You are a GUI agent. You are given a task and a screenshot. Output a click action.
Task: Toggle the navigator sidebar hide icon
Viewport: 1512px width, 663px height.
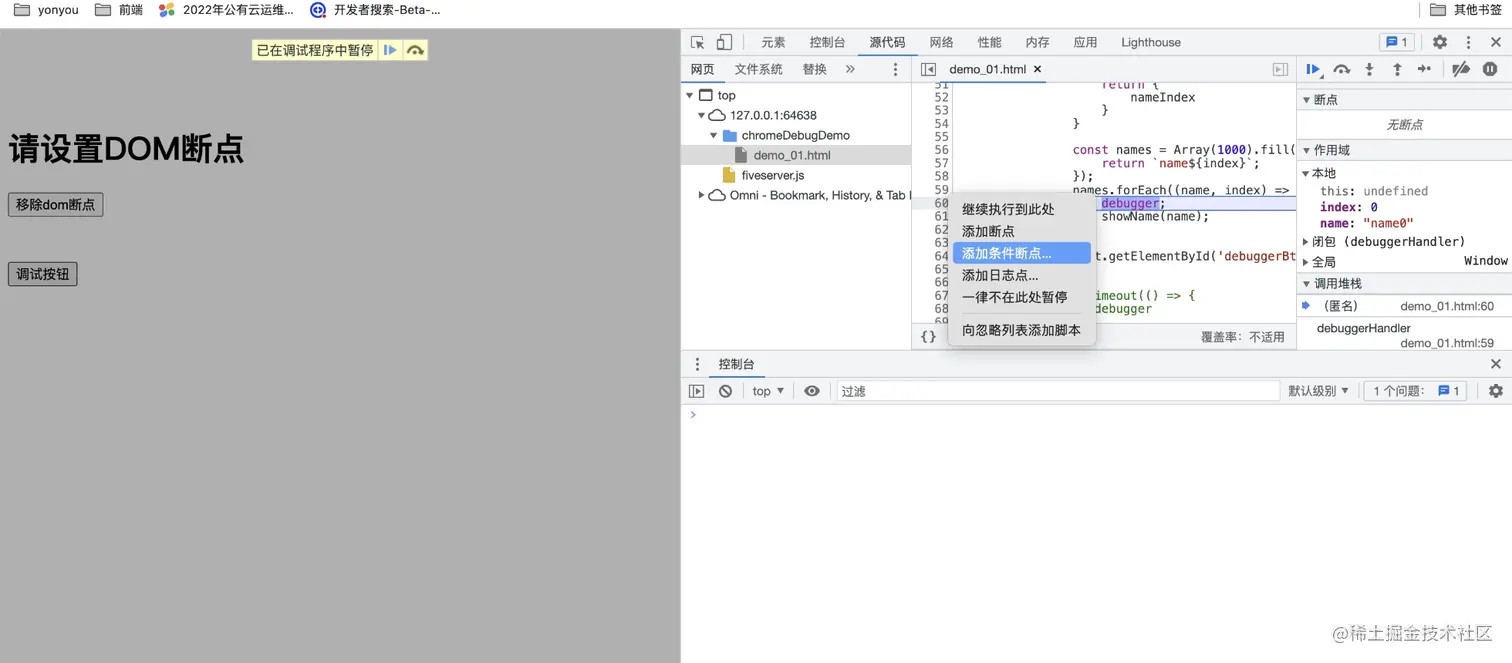tap(928, 69)
